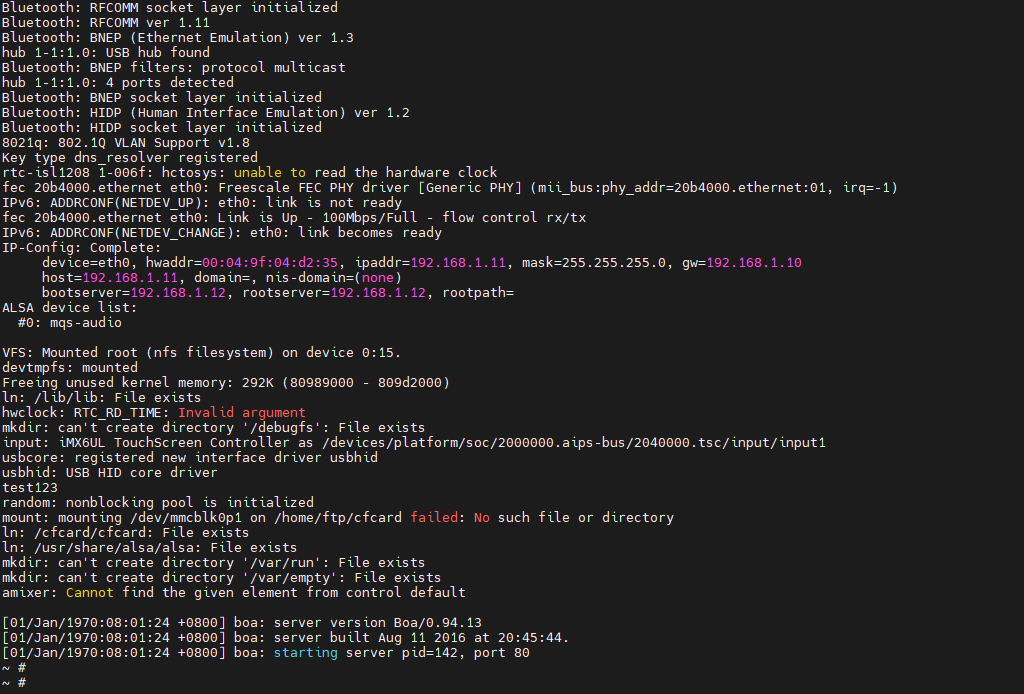This screenshot has width=1024, height=694.
Task: Click the bootserver address 192.168.1.12
Action: click(x=178, y=292)
